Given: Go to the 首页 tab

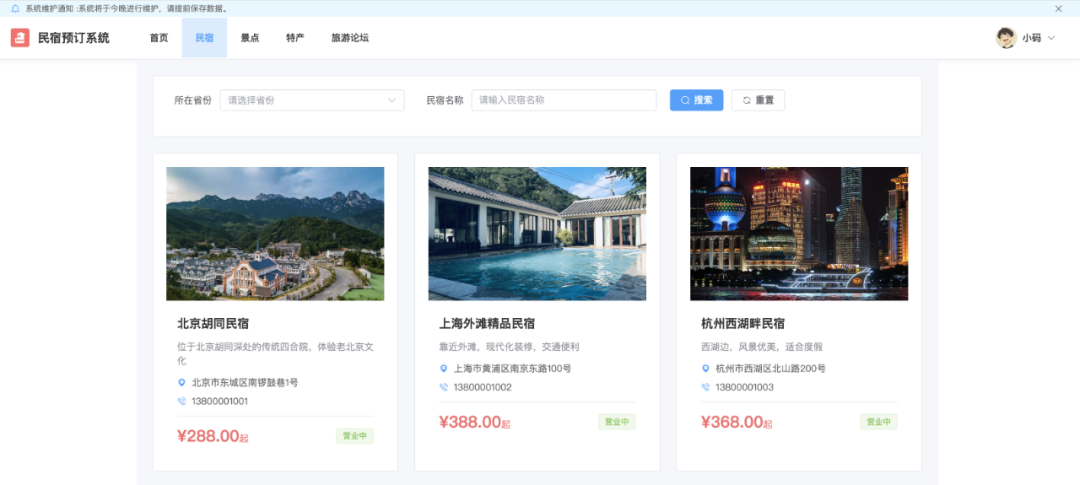Looking at the screenshot, I should point(159,38).
